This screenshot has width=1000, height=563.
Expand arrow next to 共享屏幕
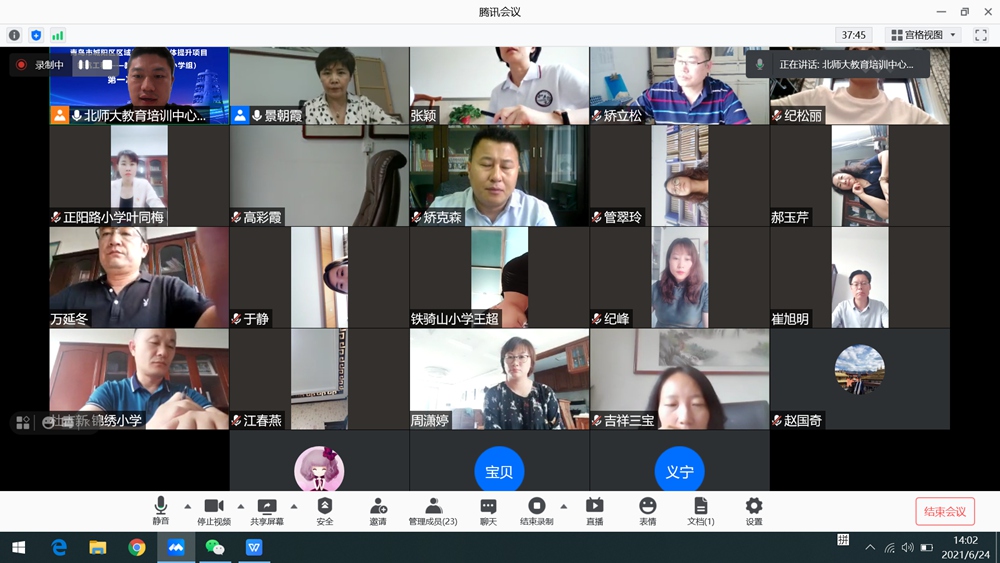[x=293, y=506]
